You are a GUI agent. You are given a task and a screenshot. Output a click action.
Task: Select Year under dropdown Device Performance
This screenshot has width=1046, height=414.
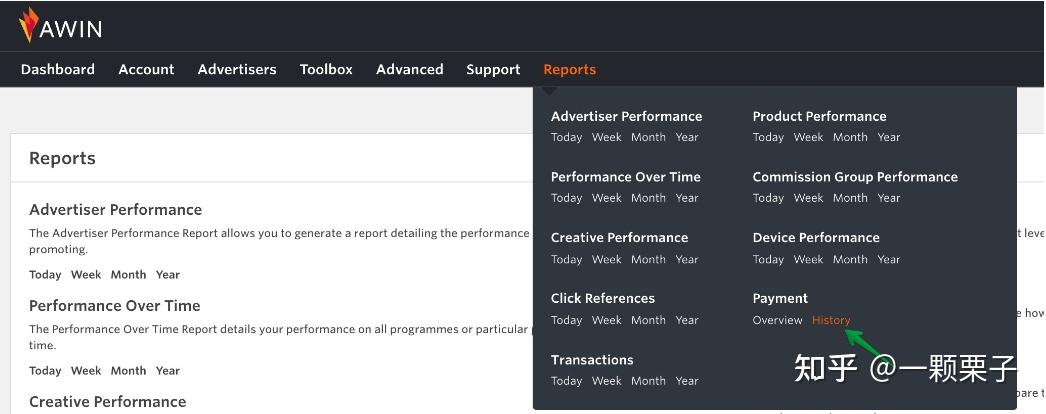[x=889, y=259]
